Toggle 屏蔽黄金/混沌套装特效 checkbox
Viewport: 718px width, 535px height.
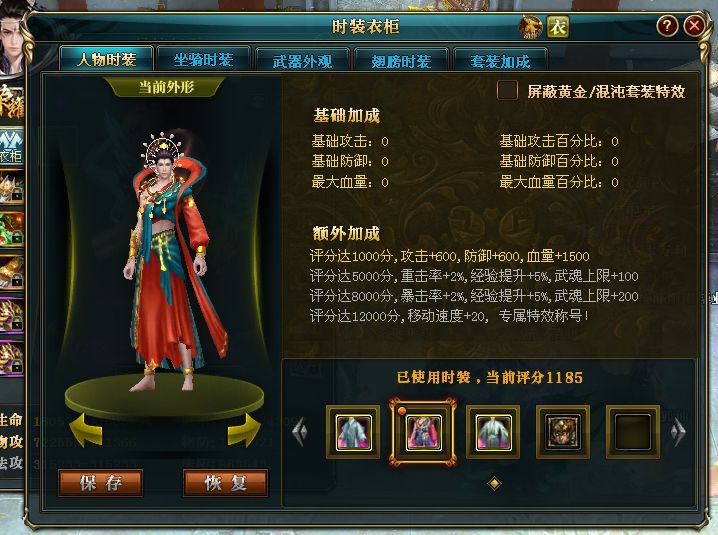click(507, 90)
